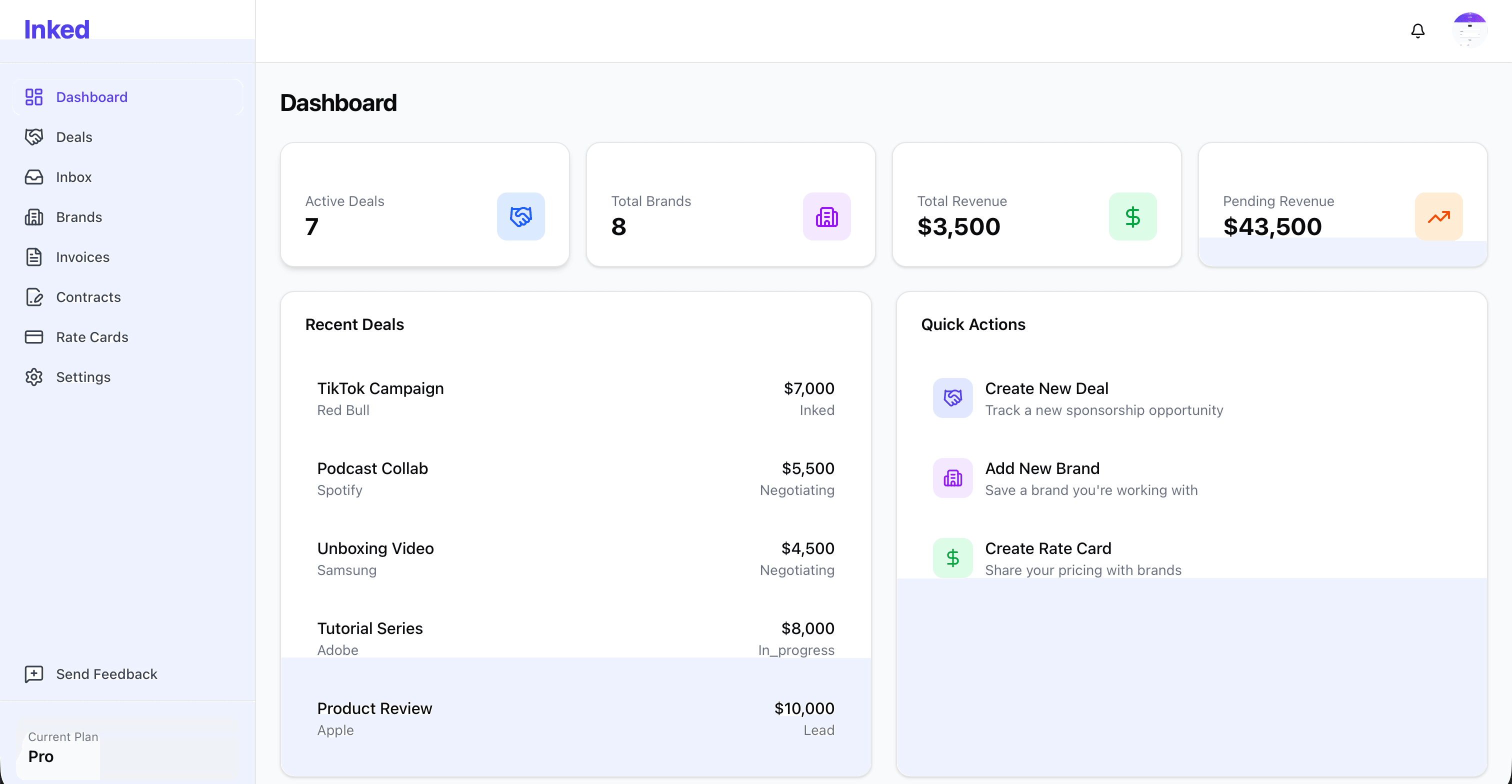The image size is (1512, 784).
Task: Select the Contracts pen-and-paper icon
Action: [x=34, y=297]
